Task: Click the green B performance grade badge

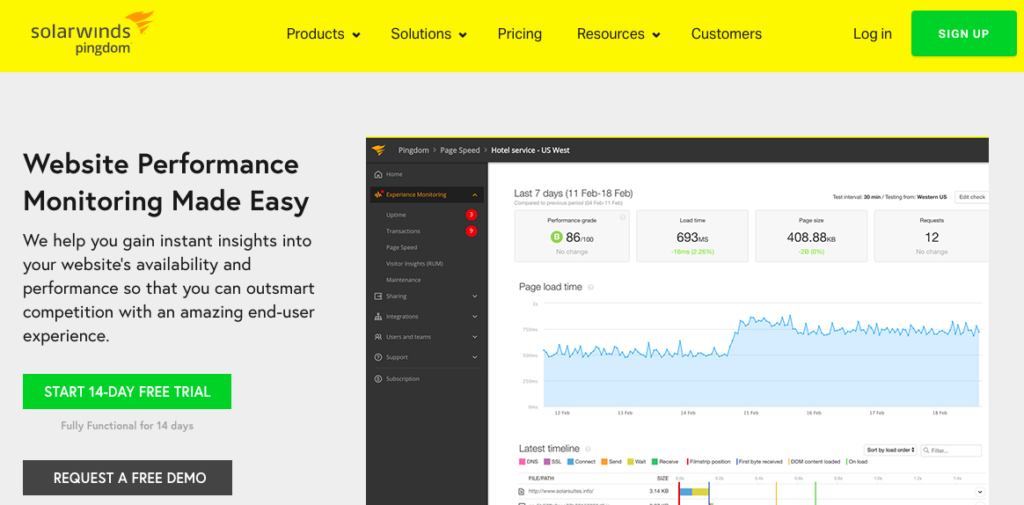Action: point(556,237)
